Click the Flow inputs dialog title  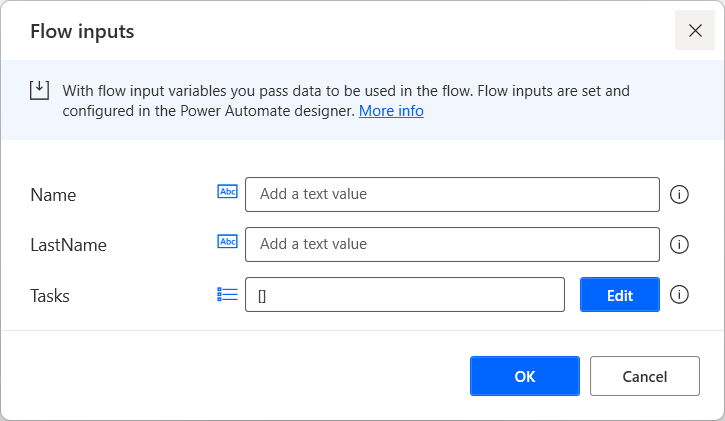click(x=82, y=31)
